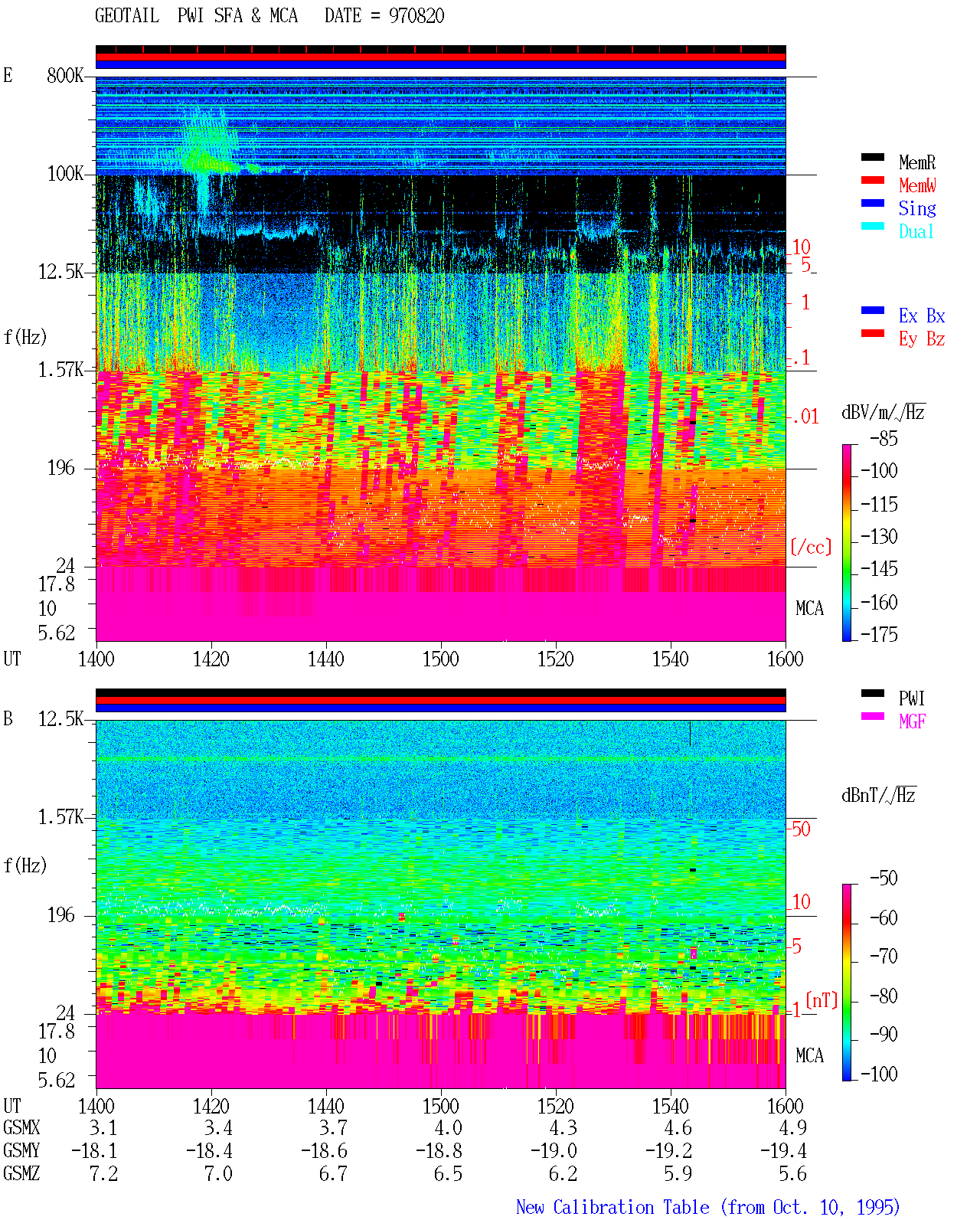The image size is (980, 1220).
Task: Click the 'GSMZ' row label
Action: click(x=21, y=1174)
